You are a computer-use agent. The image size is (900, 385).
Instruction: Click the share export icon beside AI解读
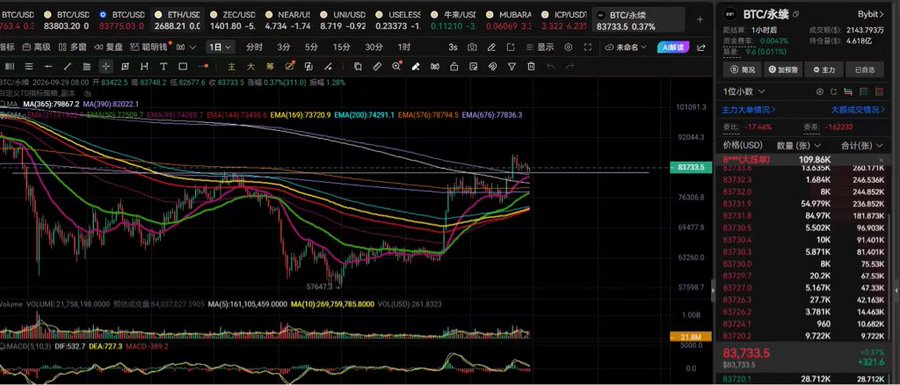(701, 48)
